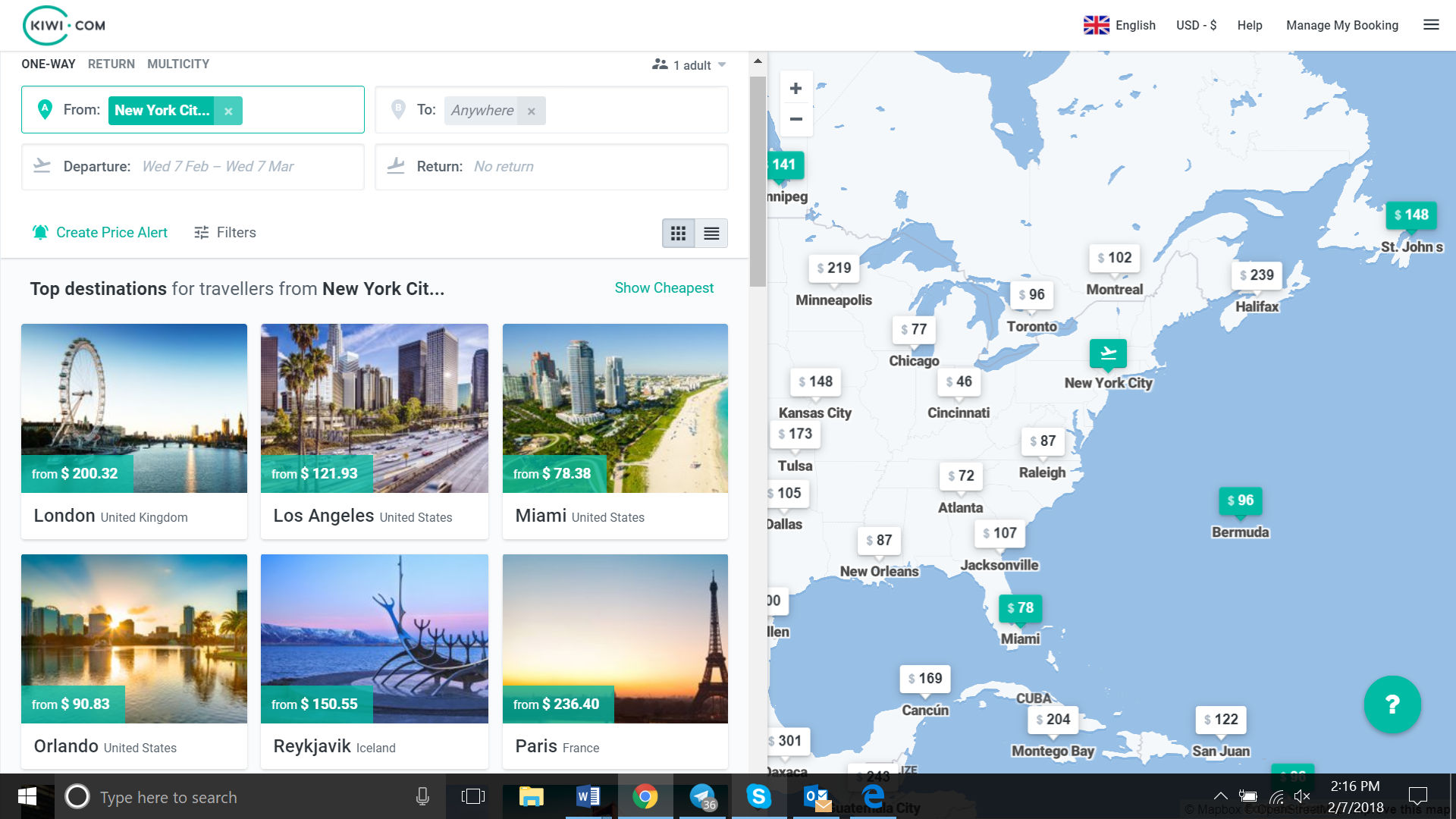Image resolution: width=1456 pixels, height=819 pixels.
Task: Click the Return date field
Action: click(x=551, y=167)
